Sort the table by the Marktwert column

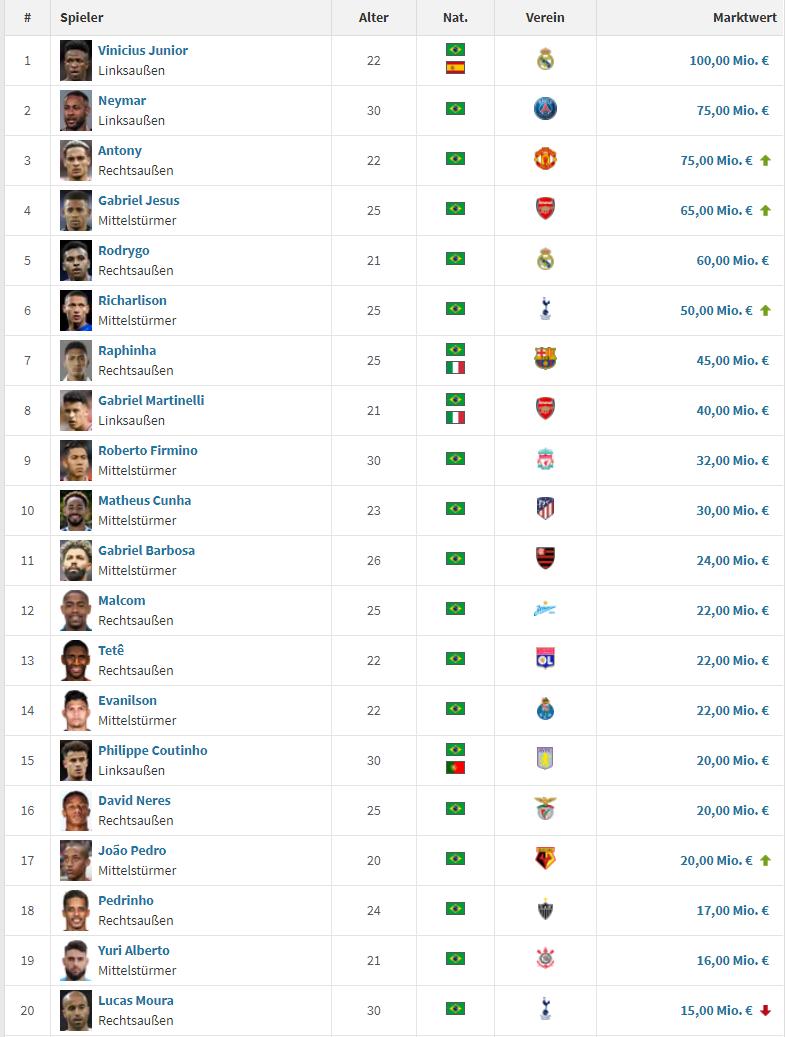[744, 18]
